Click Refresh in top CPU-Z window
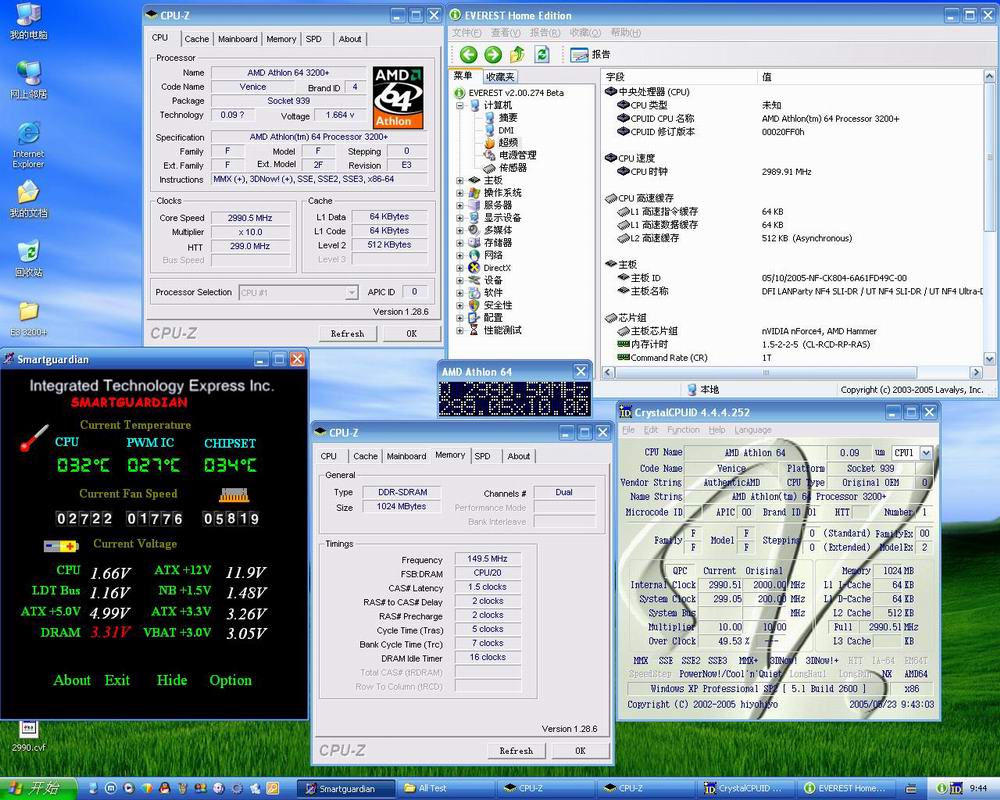The image size is (1000, 800). [x=348, y=334]
